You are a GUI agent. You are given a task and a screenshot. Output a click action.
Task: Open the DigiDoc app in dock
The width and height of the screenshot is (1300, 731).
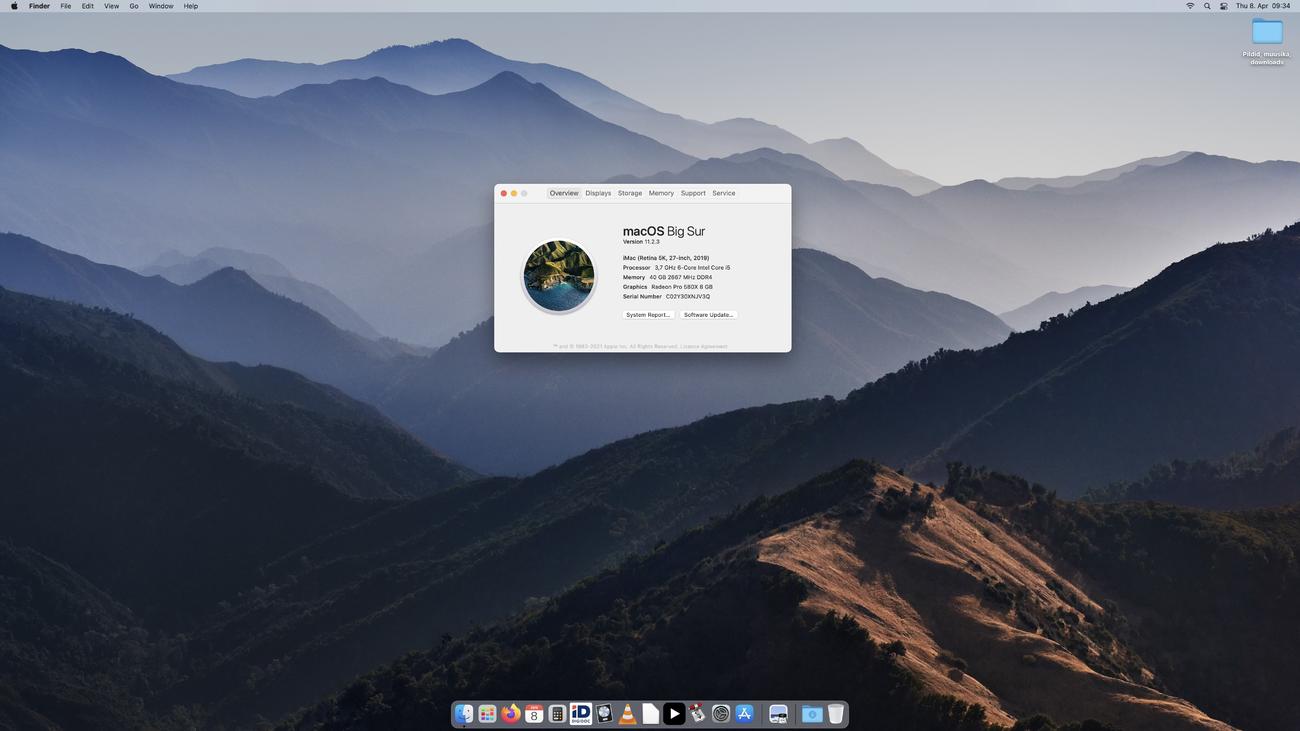pyautogui.click(x=581, y=714)
